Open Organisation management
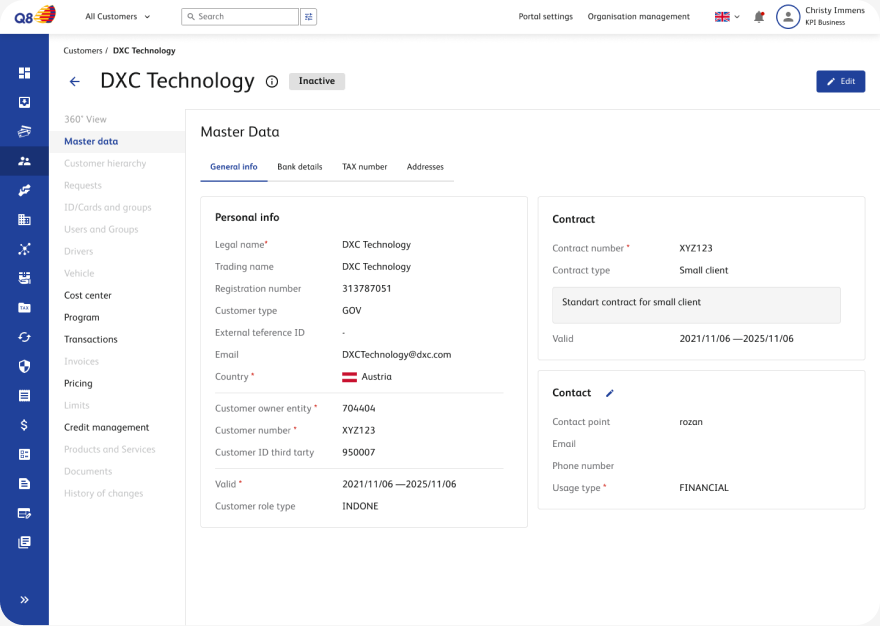This screenshot has height=626, width=880. coord(639,17)
